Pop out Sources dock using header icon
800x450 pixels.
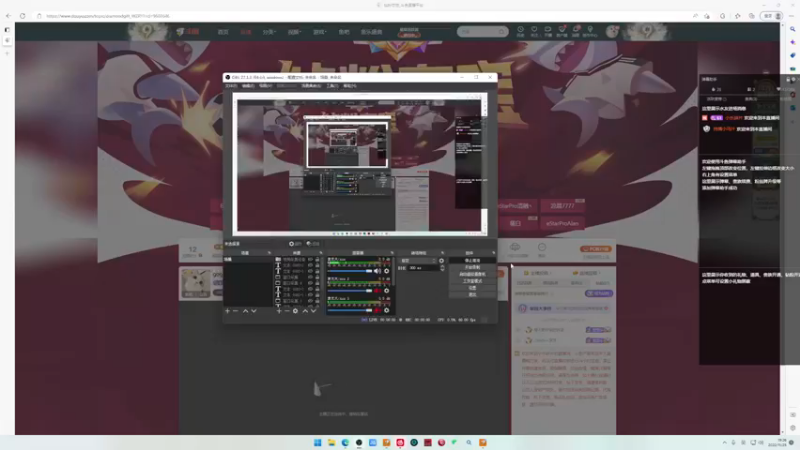[x=321, y=253]
